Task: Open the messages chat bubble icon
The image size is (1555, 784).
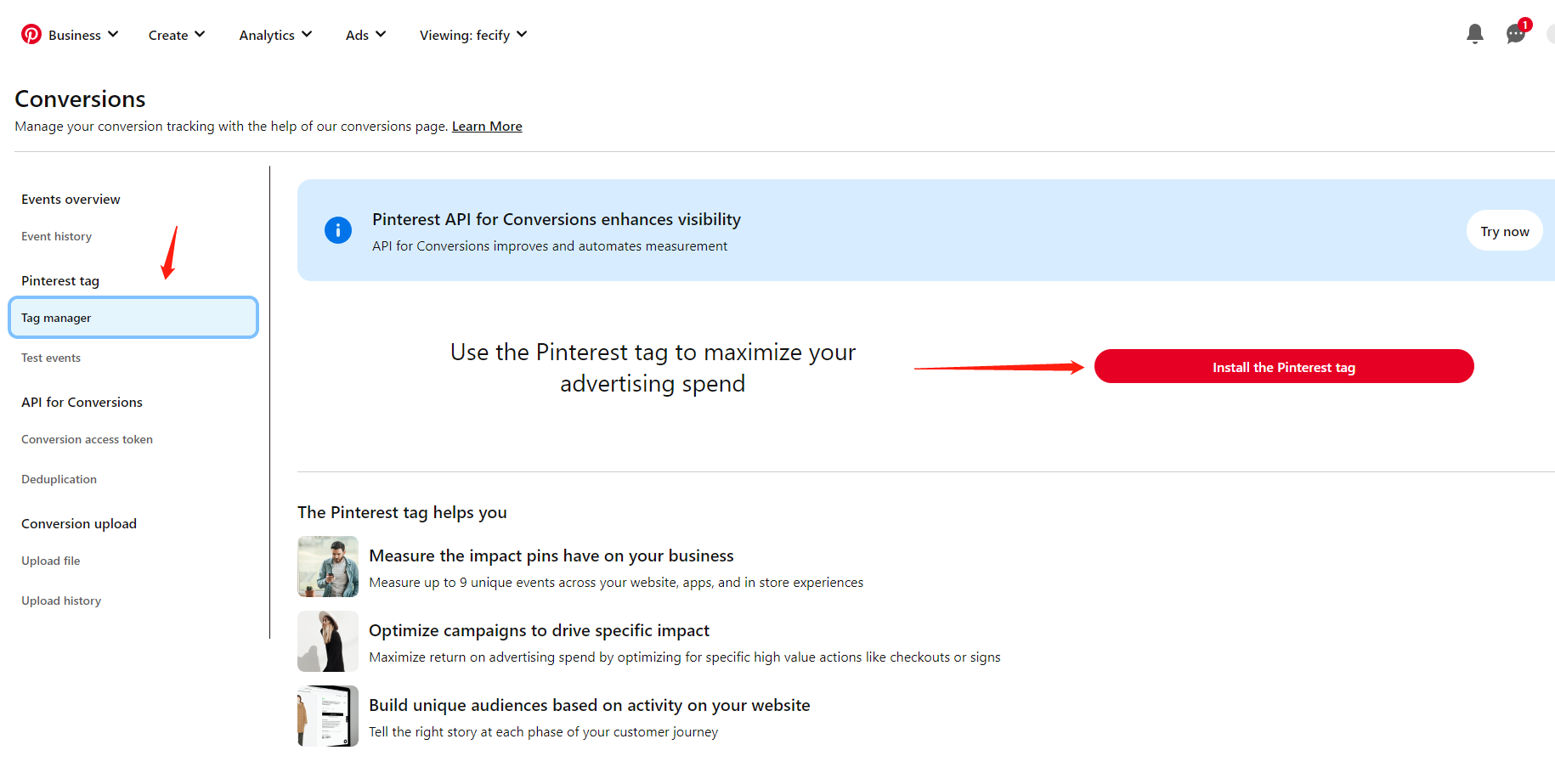Action: pos(1516,34)
